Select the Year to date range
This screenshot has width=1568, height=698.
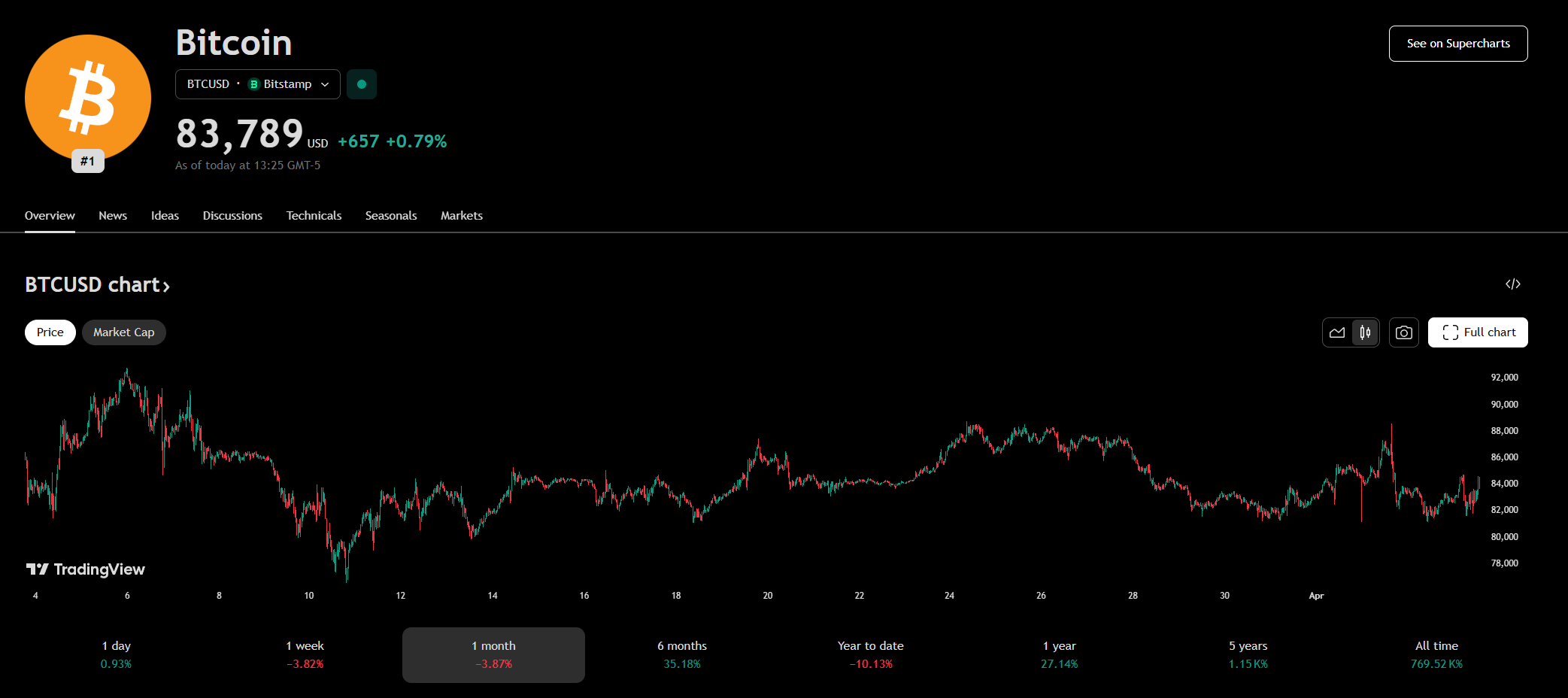coord(871,655)
